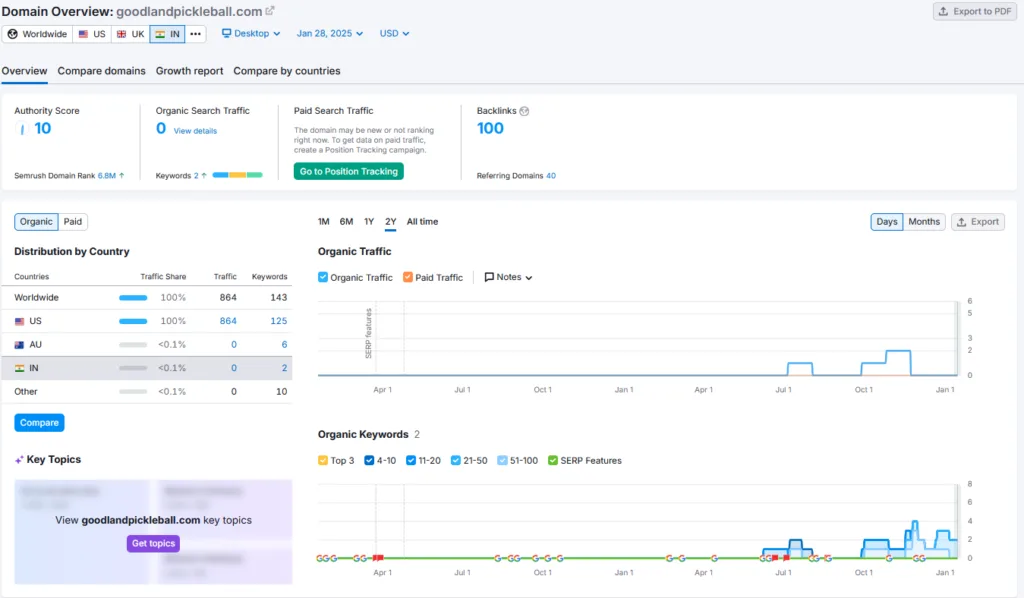The width and height of the screenshot is (1024, 598).
Task: Click the Export to PDF button
Action: click(975, 12)
